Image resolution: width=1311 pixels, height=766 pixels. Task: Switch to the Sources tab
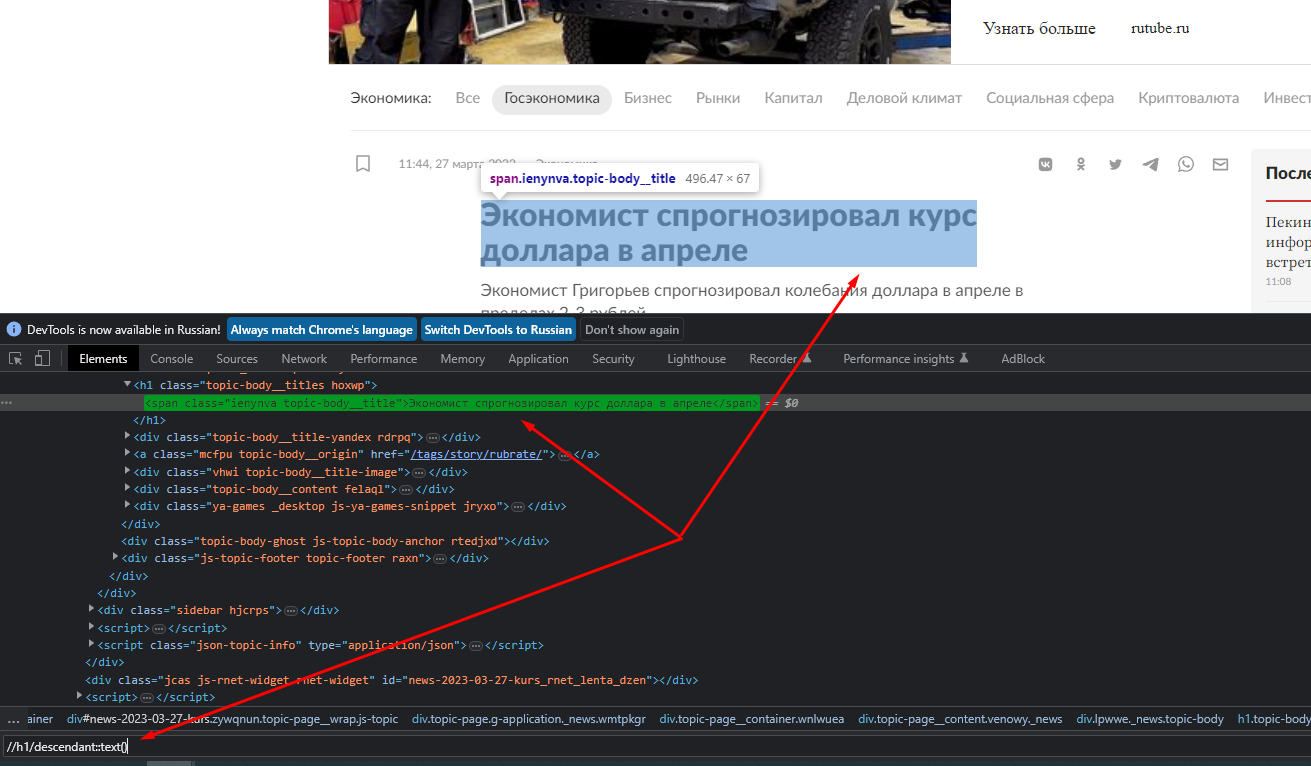point(237,359)
